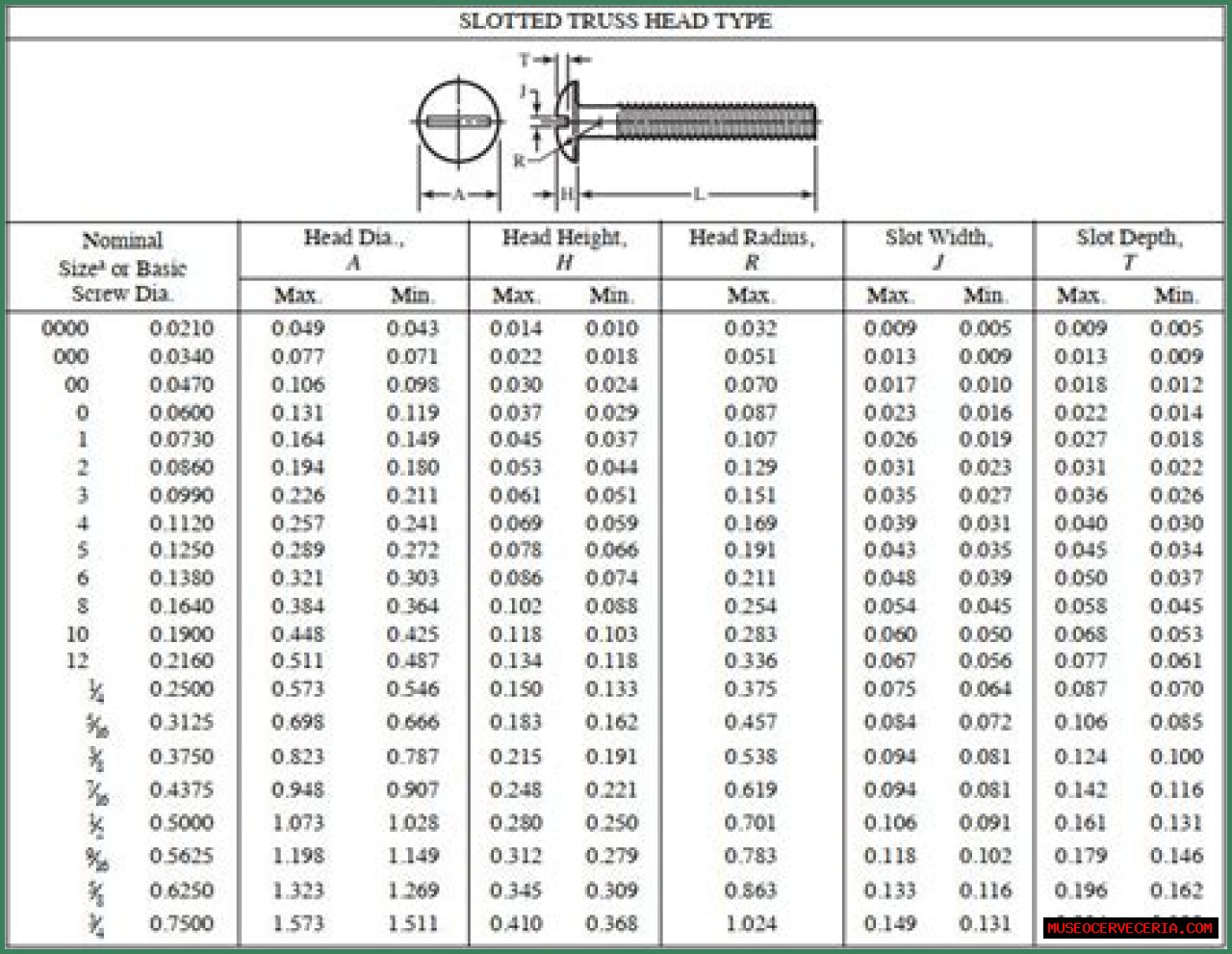Click the "Min." subheader under Head Dia.

point(412,296)
